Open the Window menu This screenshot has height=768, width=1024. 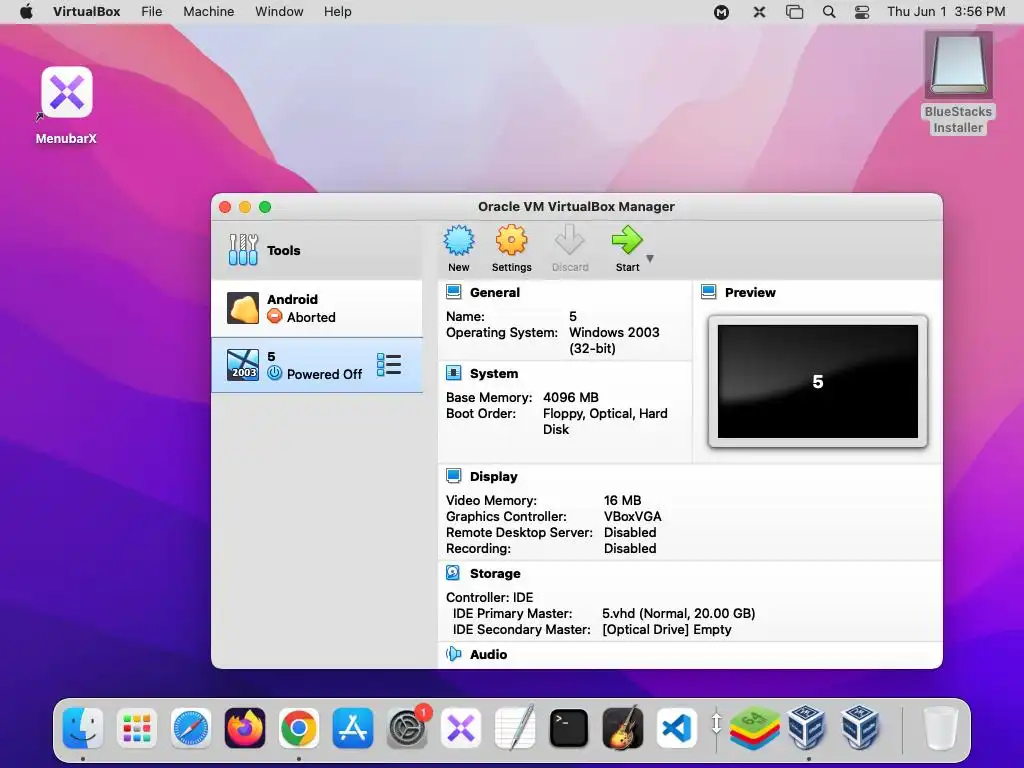pos(279,12)
